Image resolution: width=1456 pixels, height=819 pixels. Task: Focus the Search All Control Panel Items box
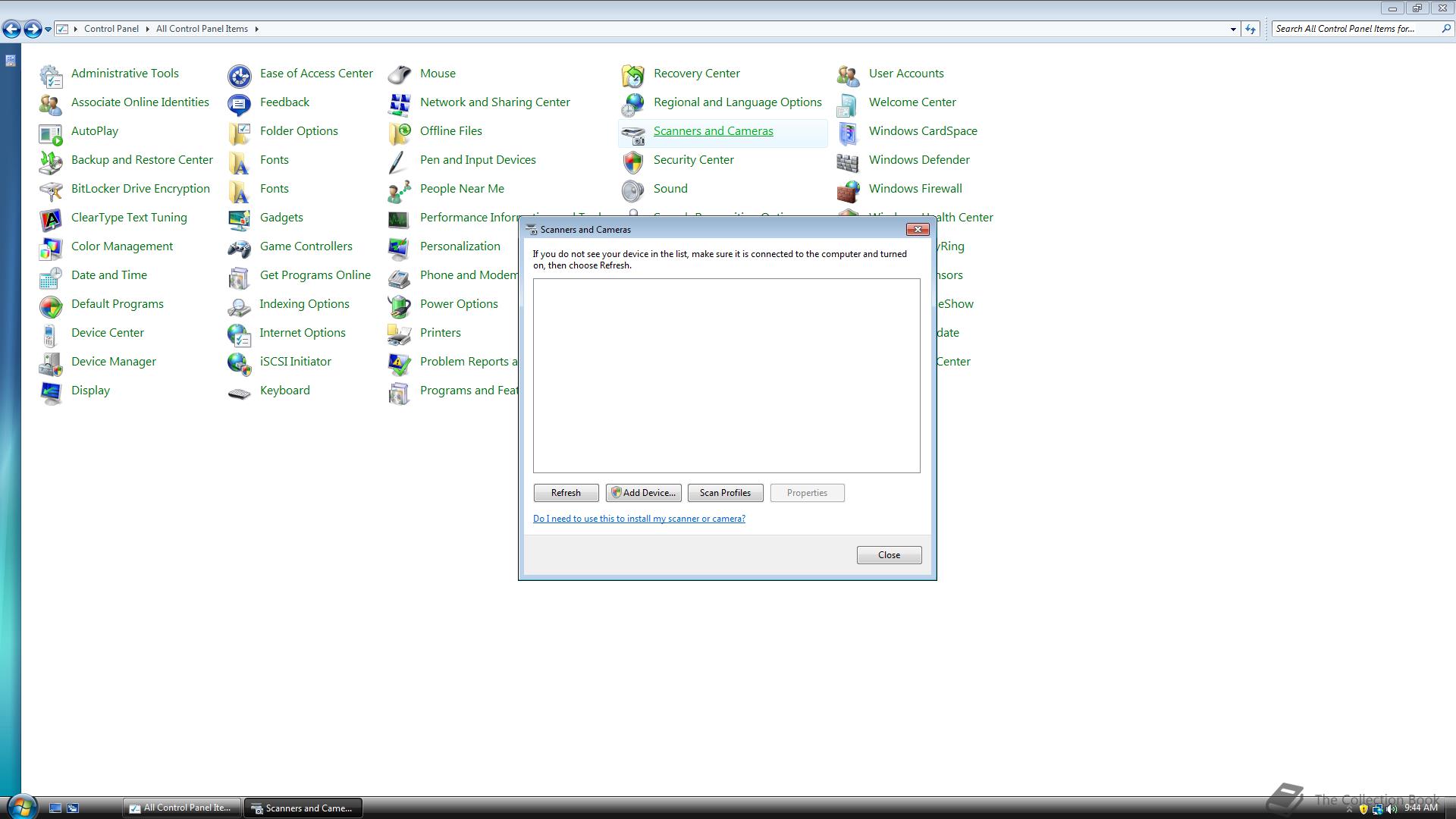coord(1355,29)
